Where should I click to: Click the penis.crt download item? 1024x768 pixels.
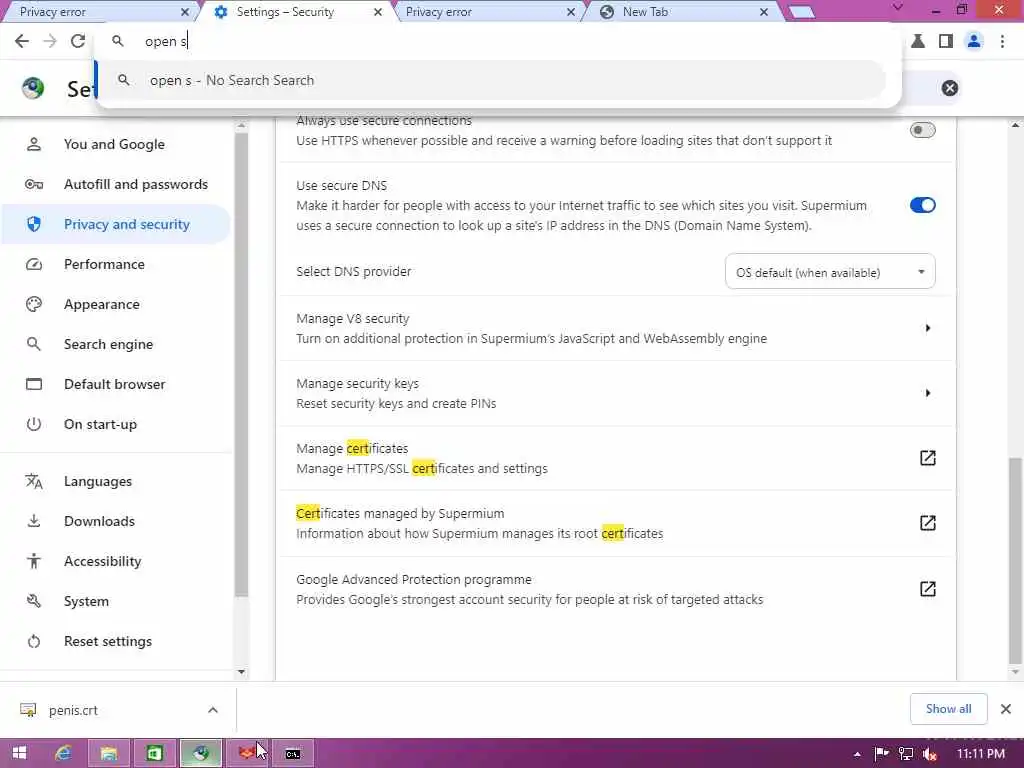pyautogui.click(x=72, y=710)
